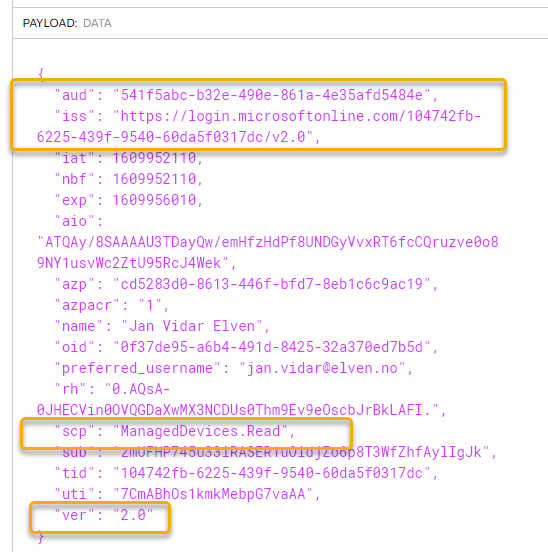Image resolution: width=548 pixels, height=552 pixels.
Task: Click the ver claim value 2.0
Action: coord(133,515)
